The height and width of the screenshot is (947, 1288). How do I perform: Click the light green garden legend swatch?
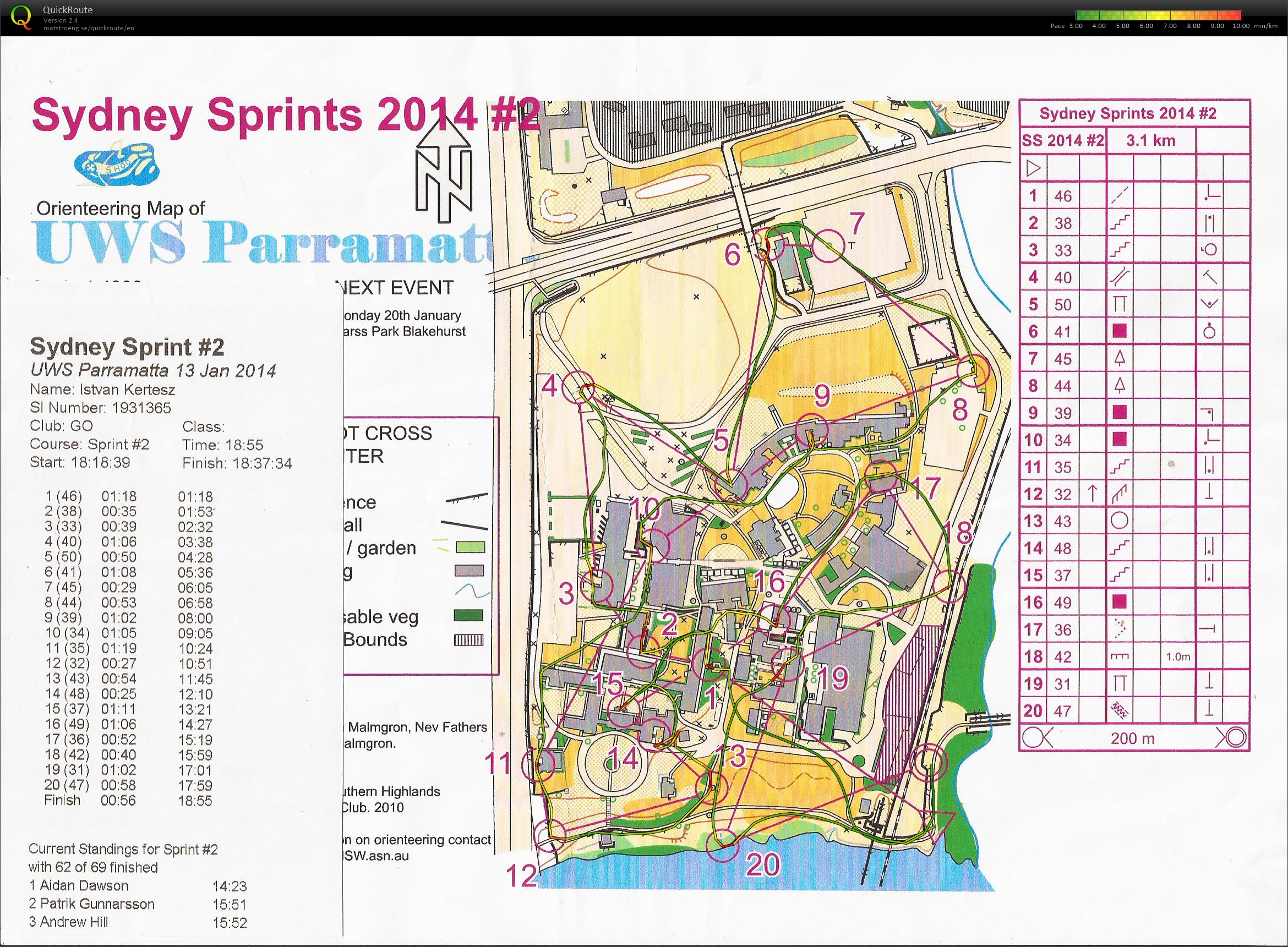(470, 548)
